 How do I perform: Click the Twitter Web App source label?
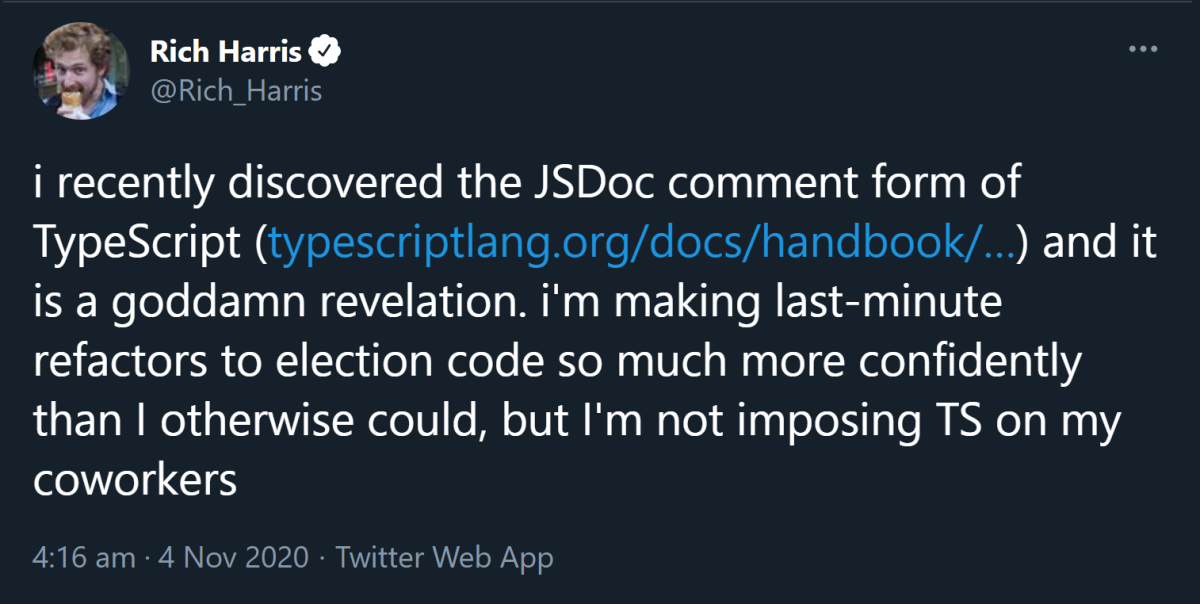(x=444, y=558)
